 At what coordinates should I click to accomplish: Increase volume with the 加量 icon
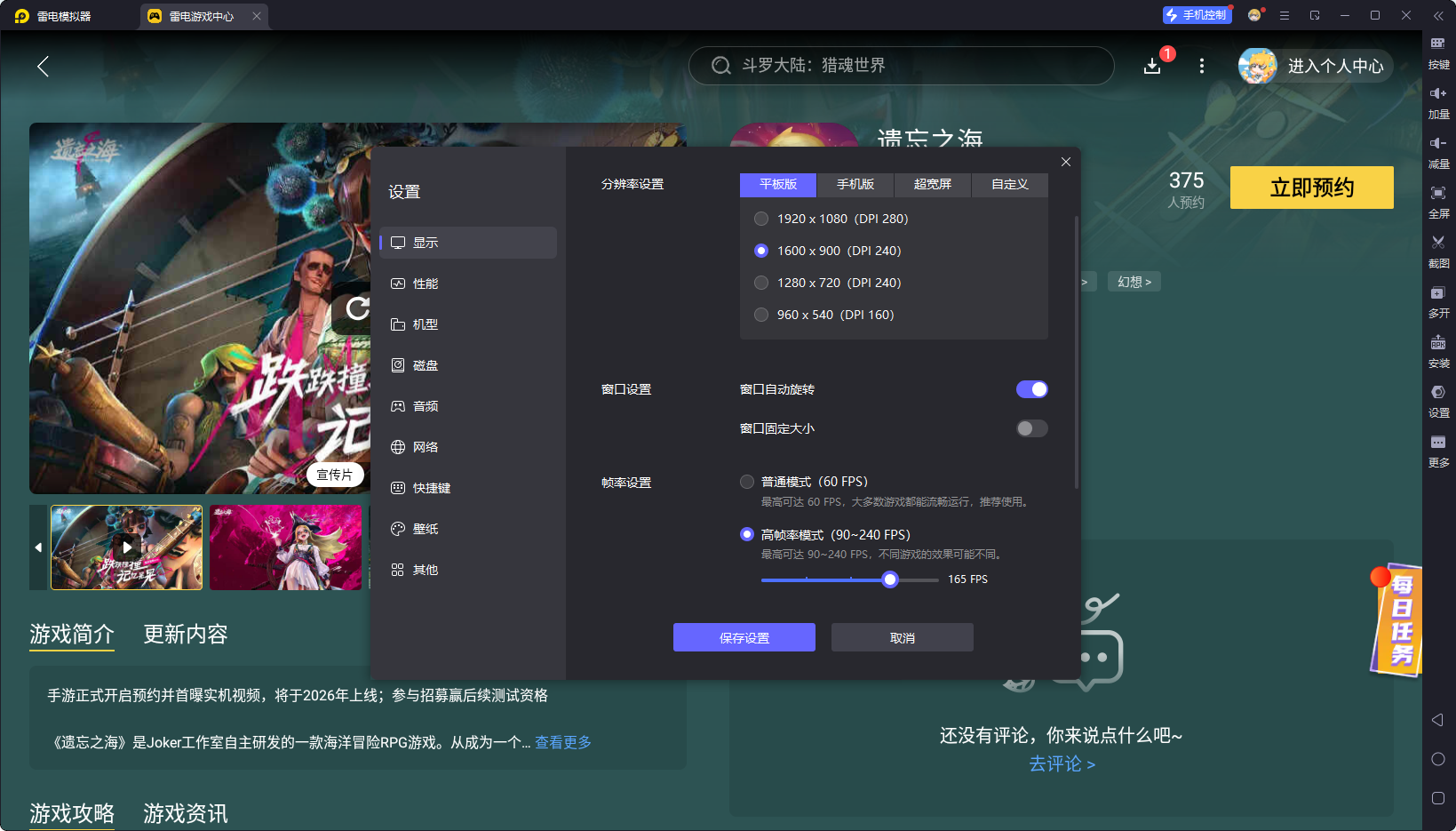click(x=1438, y=102)
